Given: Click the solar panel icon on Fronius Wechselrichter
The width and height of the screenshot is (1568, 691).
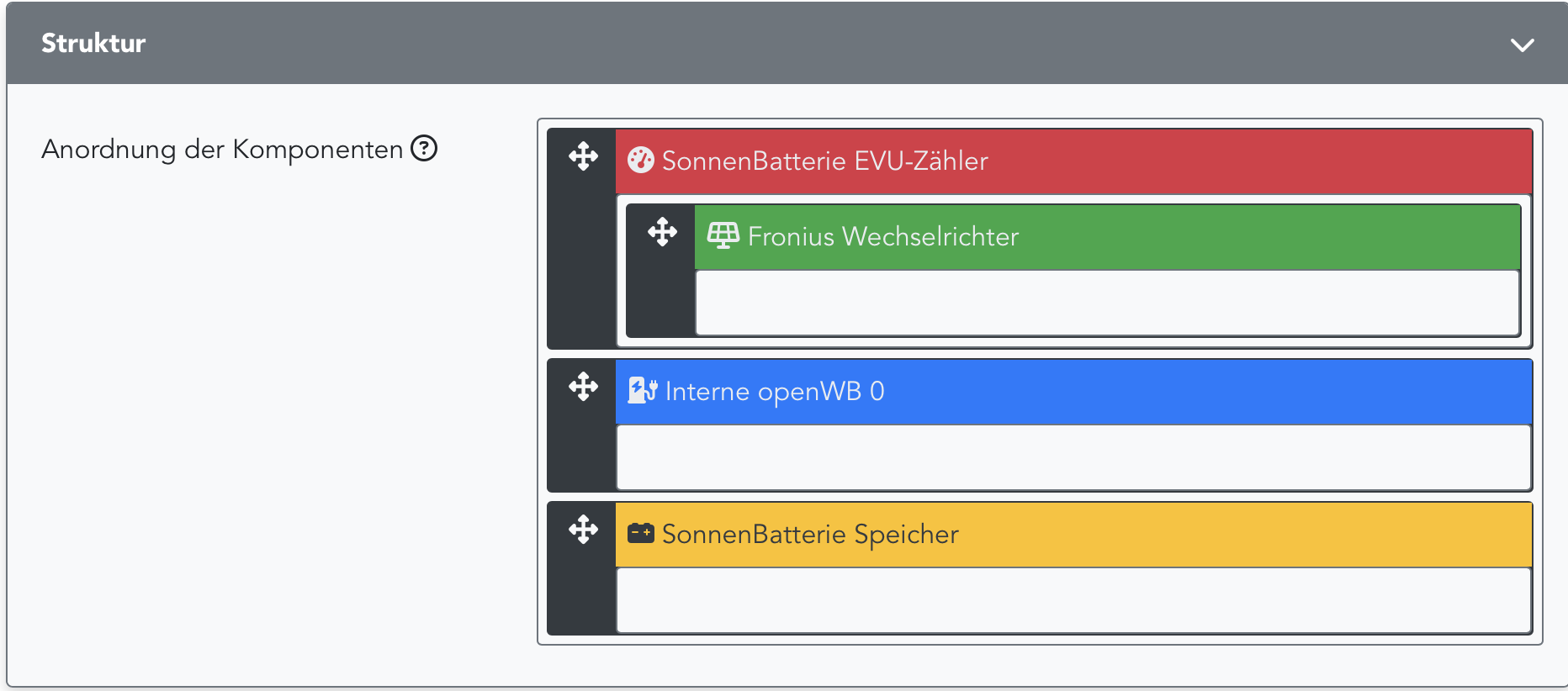Looking at the screenshot, I should pos(723,236).
